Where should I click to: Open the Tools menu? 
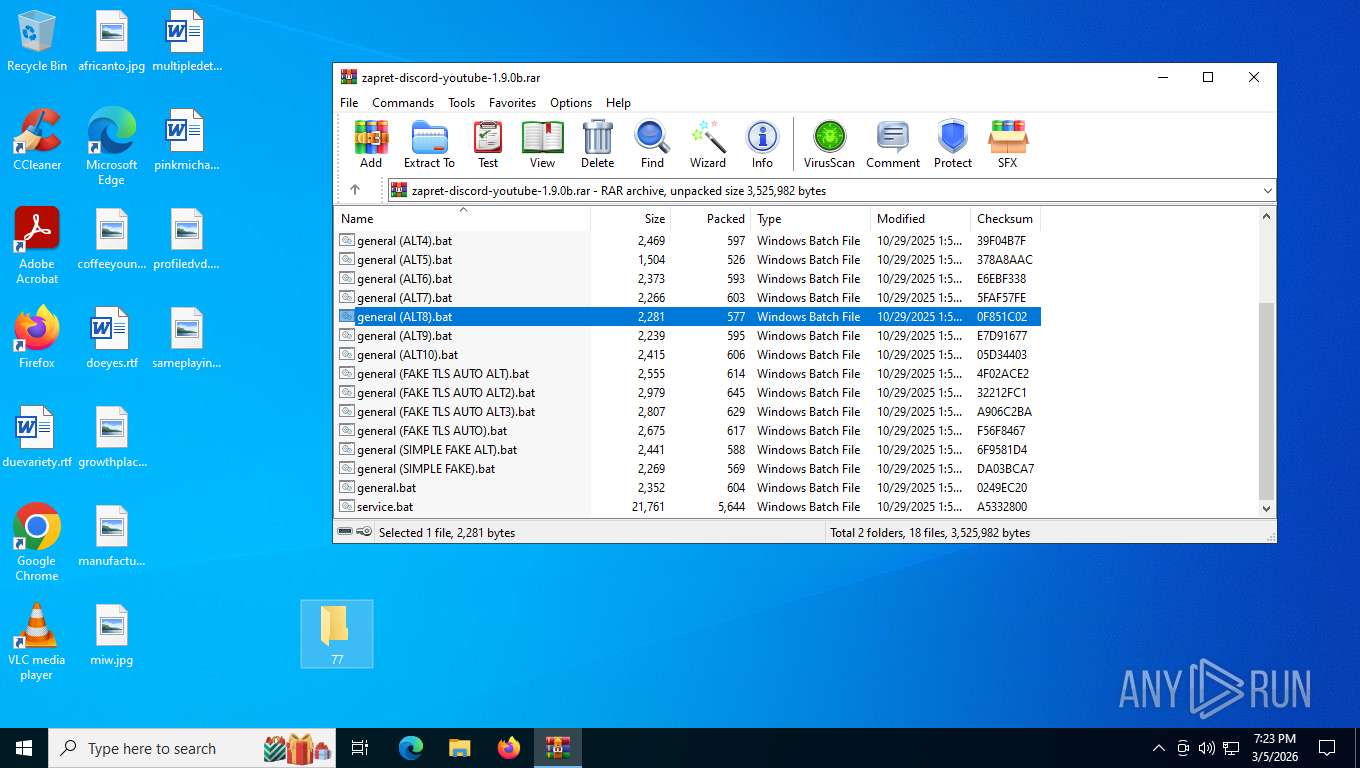(461, 103)
